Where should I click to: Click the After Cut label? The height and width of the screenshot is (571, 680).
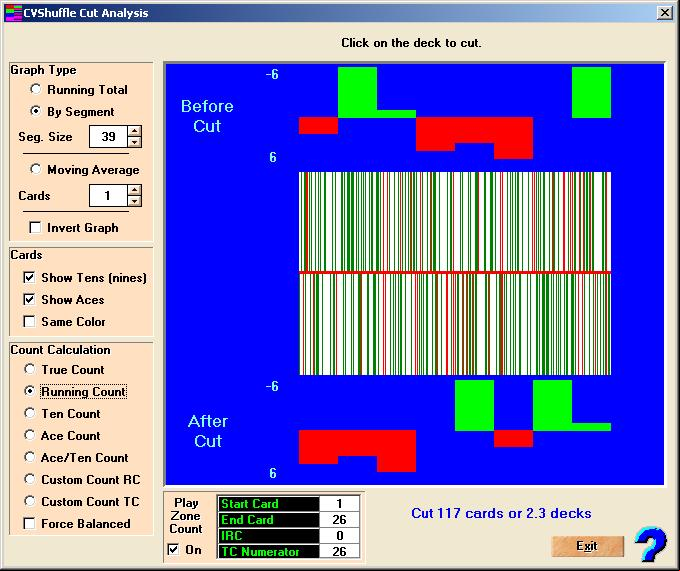[x=208, y=431]
